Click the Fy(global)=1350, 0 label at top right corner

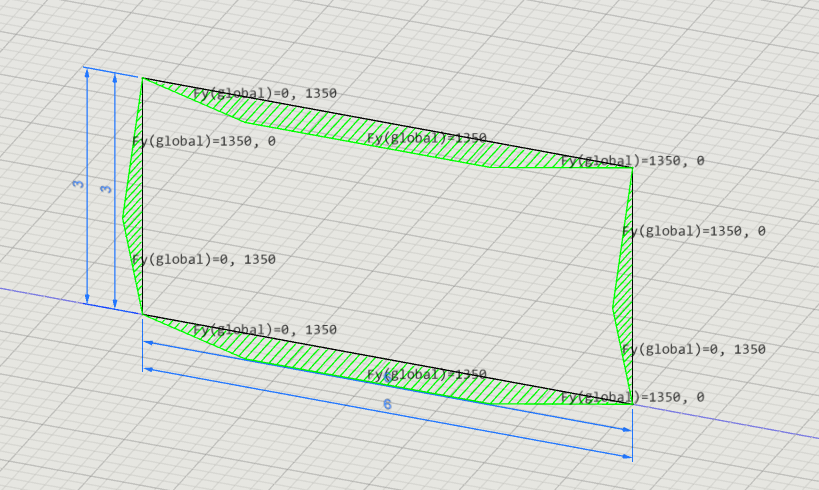pyautogui.click(x=633, y=160)
